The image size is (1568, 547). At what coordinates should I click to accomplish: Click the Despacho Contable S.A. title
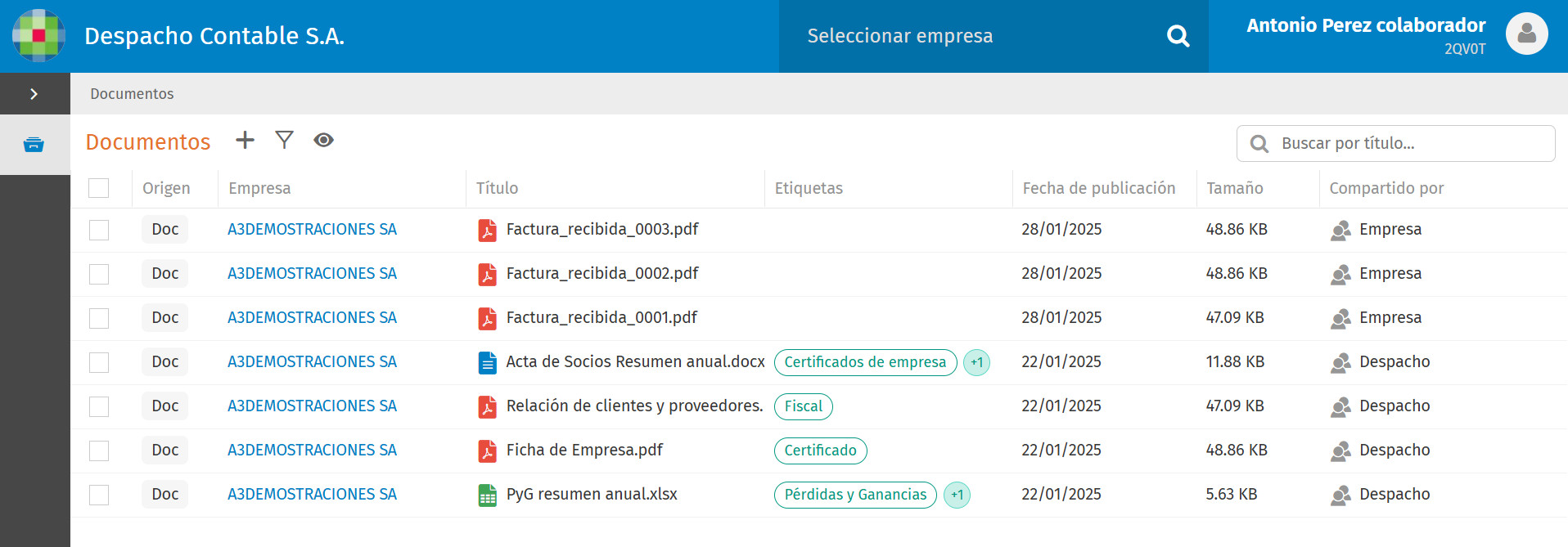(214, 36)
